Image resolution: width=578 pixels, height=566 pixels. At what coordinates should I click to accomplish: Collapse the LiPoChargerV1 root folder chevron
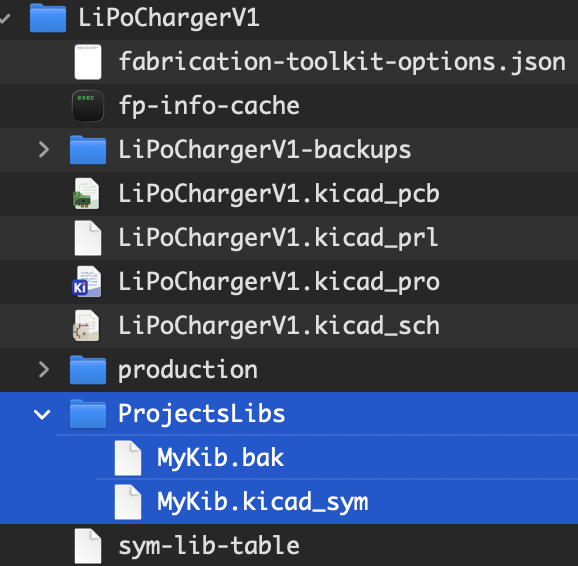[4, 18]
